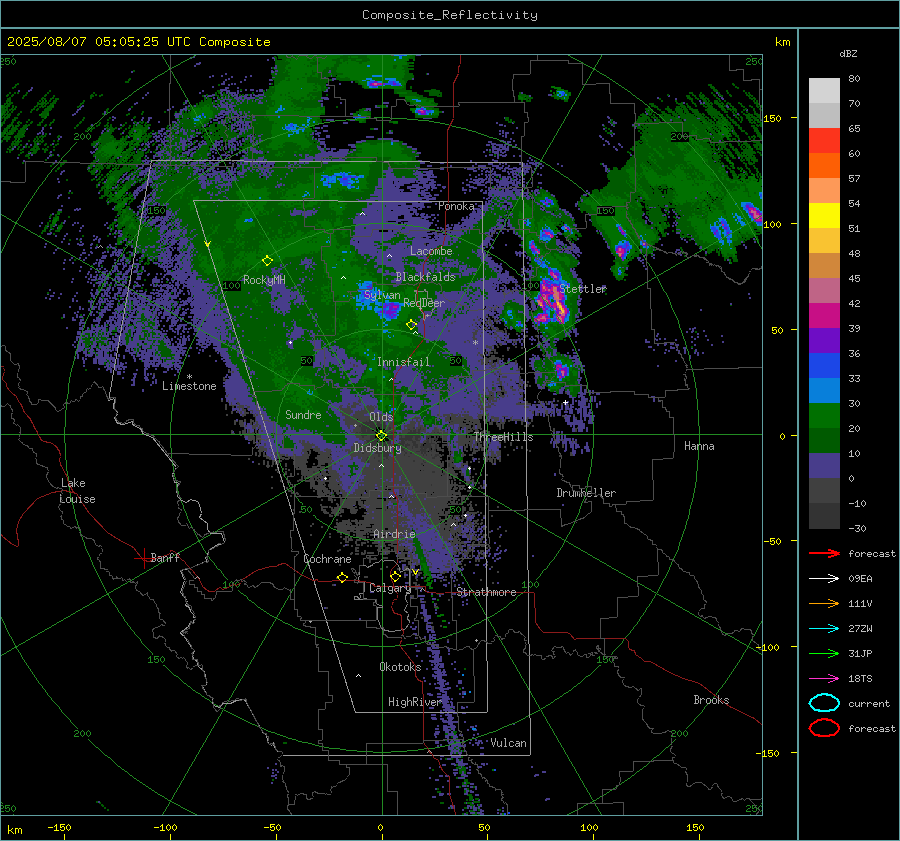Click the Hanna city label
The image size is (900, 841).
pos(699,446)
